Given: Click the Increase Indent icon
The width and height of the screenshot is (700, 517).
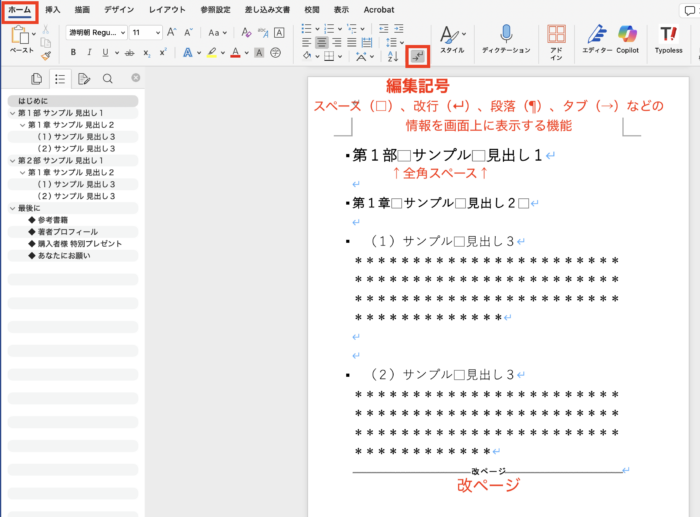Looking at the screenshot, I should [x=398, y=29].
